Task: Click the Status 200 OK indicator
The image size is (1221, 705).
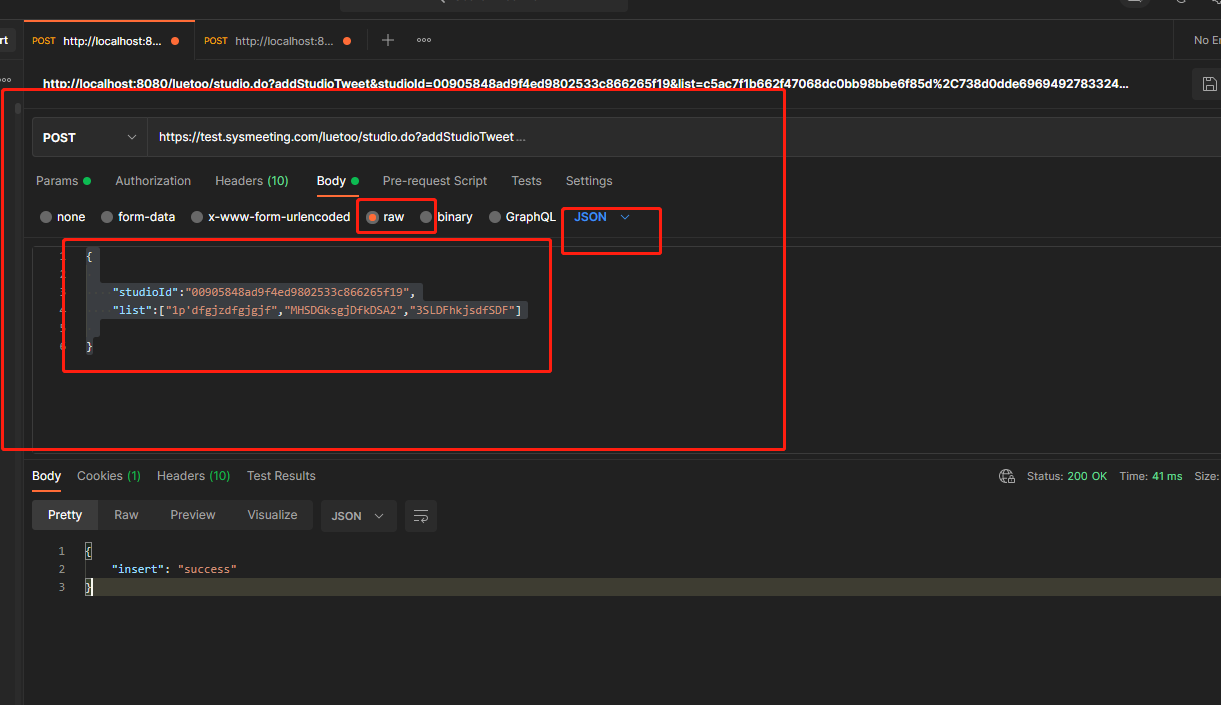Action: tap(1067, 476)
